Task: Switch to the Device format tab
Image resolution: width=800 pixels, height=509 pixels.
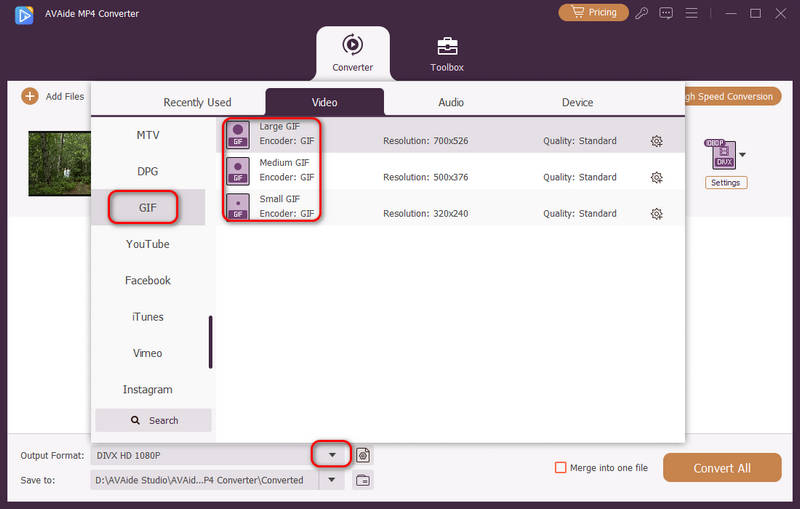Action: tap(577, 103)
